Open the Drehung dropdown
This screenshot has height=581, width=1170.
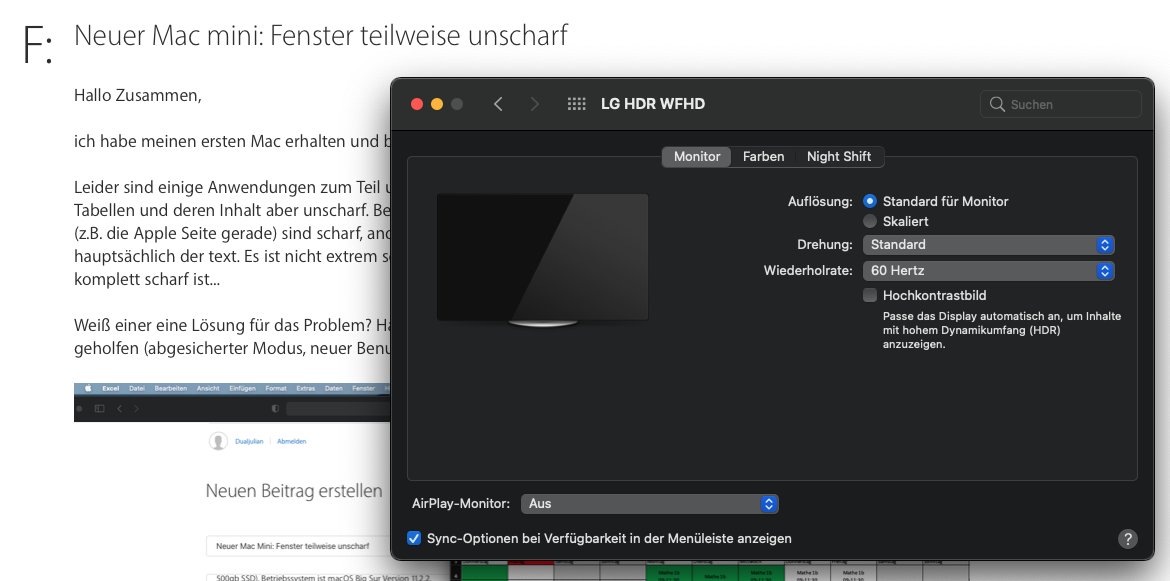pyautogui.click(x=988, y=245)
